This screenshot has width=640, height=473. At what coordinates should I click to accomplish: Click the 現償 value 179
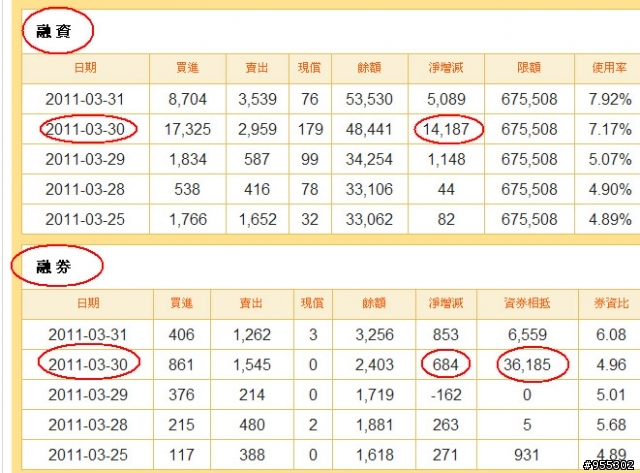pyautogui.click(x=310, y=129)
